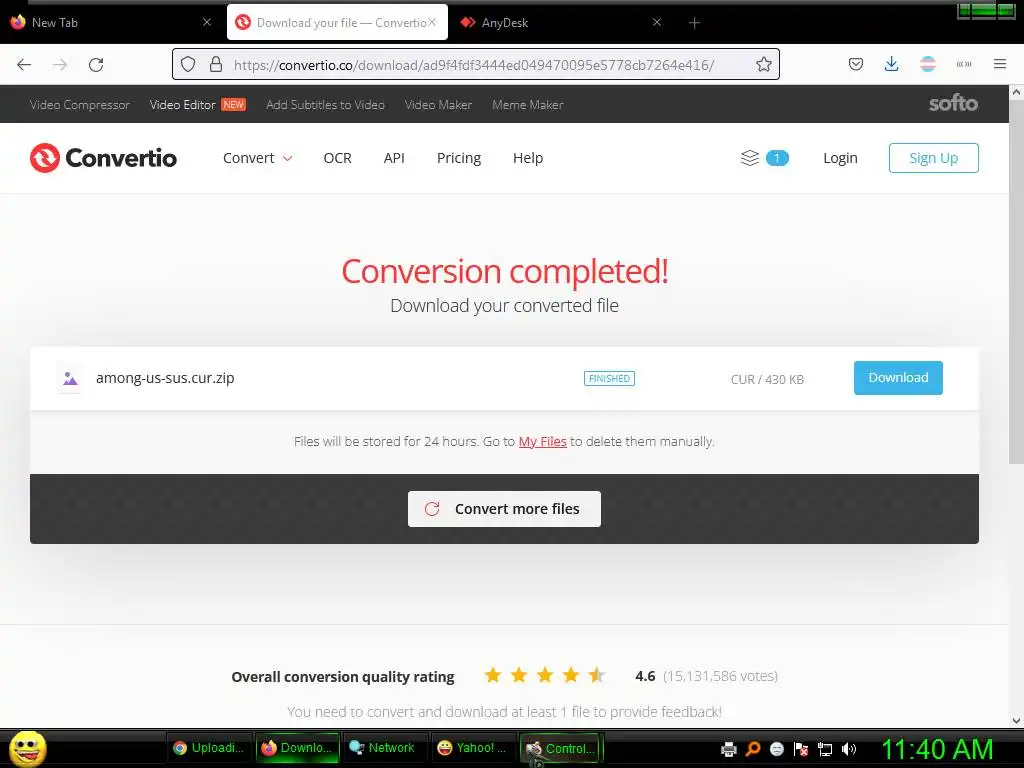This screenshot has height=768, width=1024.
Task: Click the image file type icon
Action: [x=71, y=378]
